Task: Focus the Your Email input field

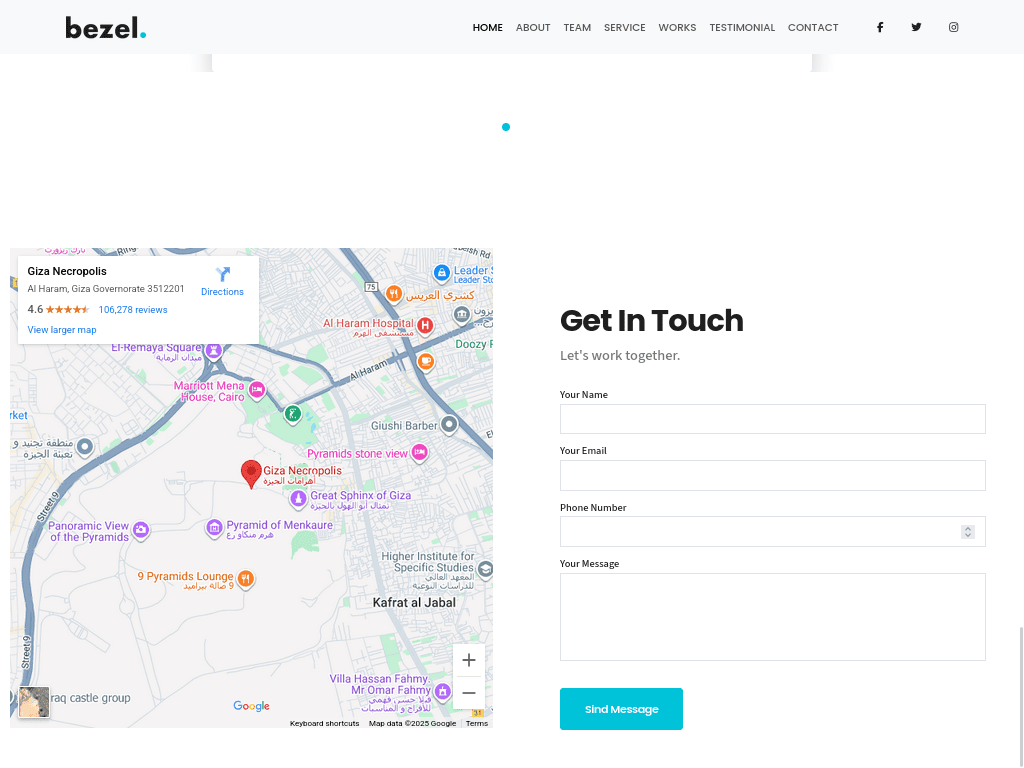Action: 773,475
